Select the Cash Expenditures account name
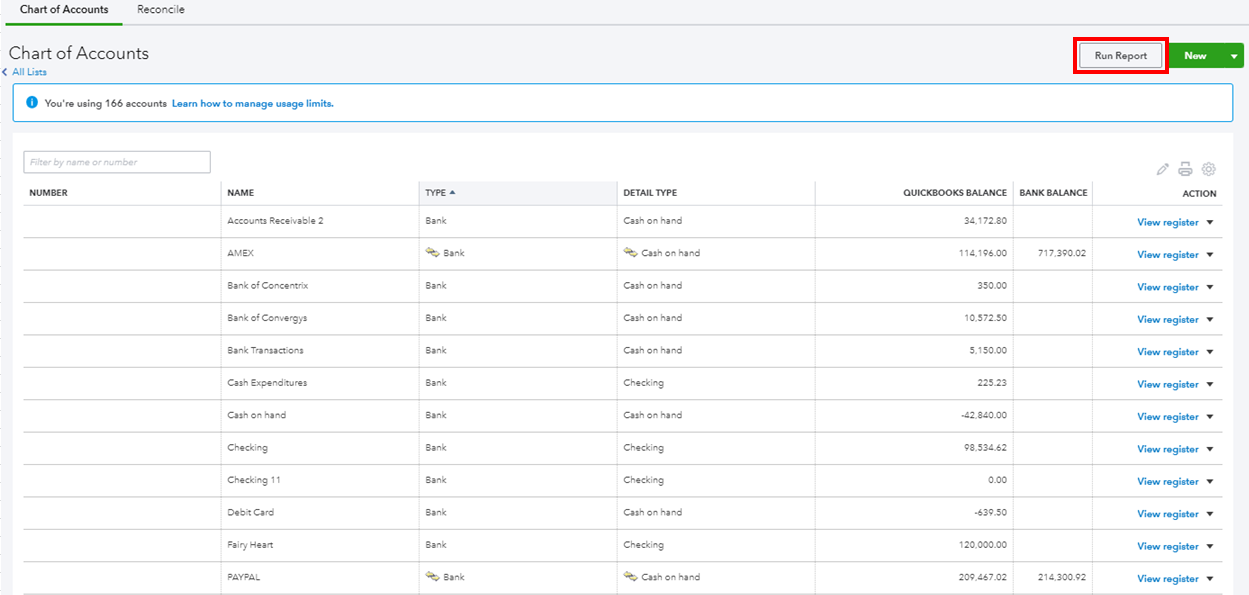 click(267, 383)
